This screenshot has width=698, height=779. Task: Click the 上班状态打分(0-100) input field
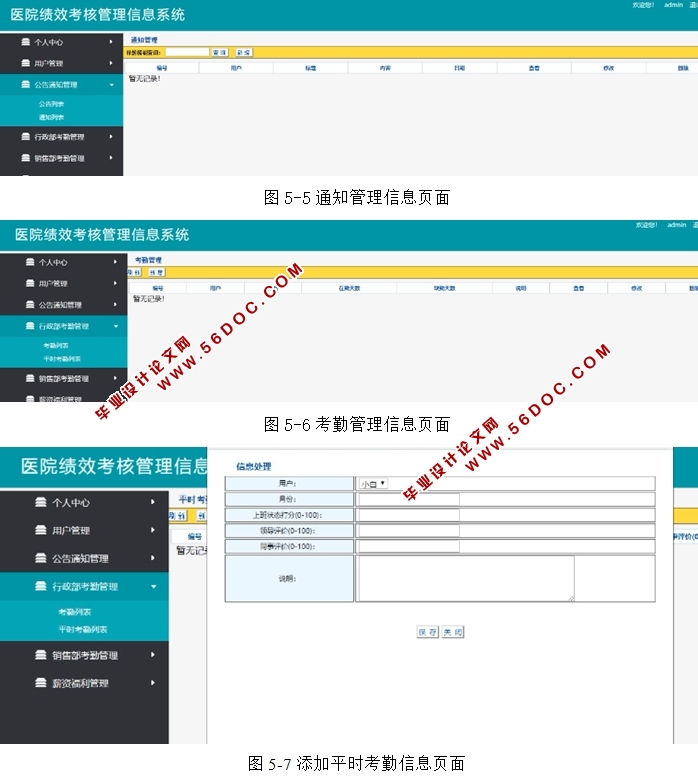(408, 515)
